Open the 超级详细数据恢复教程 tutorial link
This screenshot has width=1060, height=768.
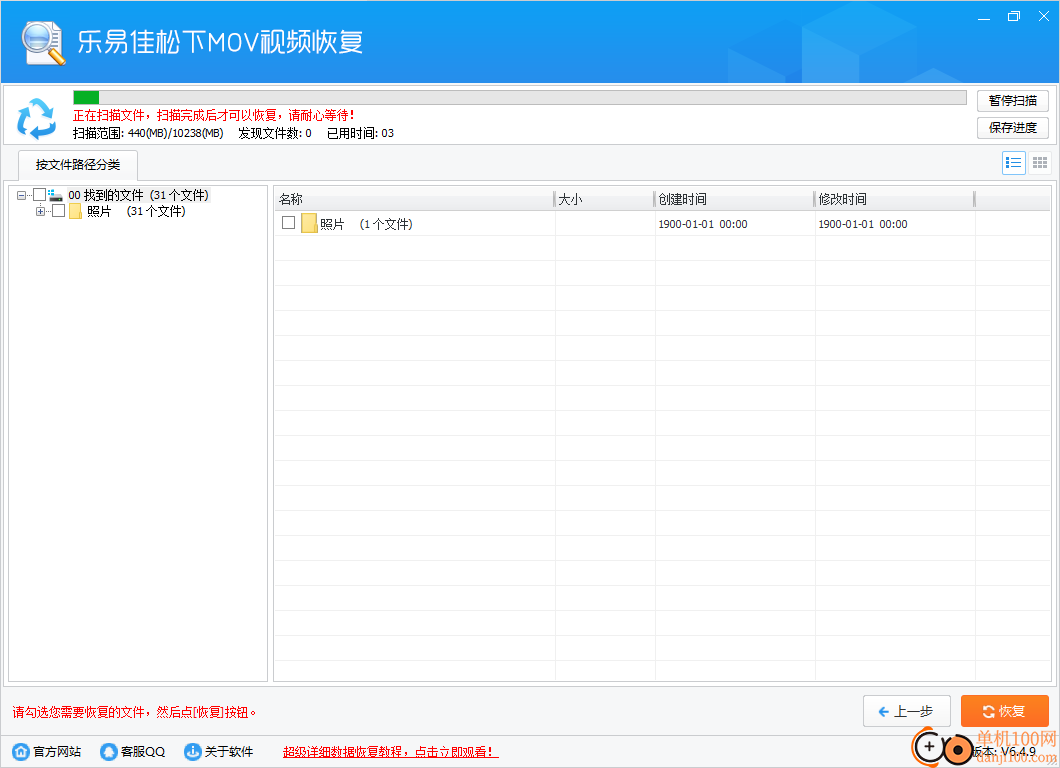(x=390, y=752)
